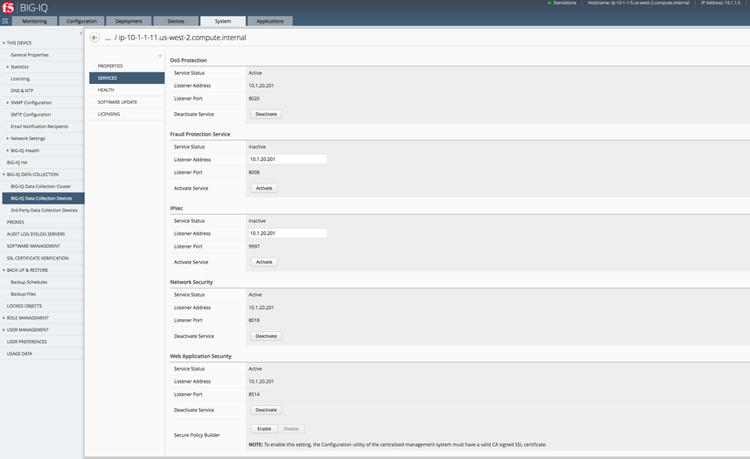
Task: Enable Secure Policy Builder
Action: coord(264,429)
